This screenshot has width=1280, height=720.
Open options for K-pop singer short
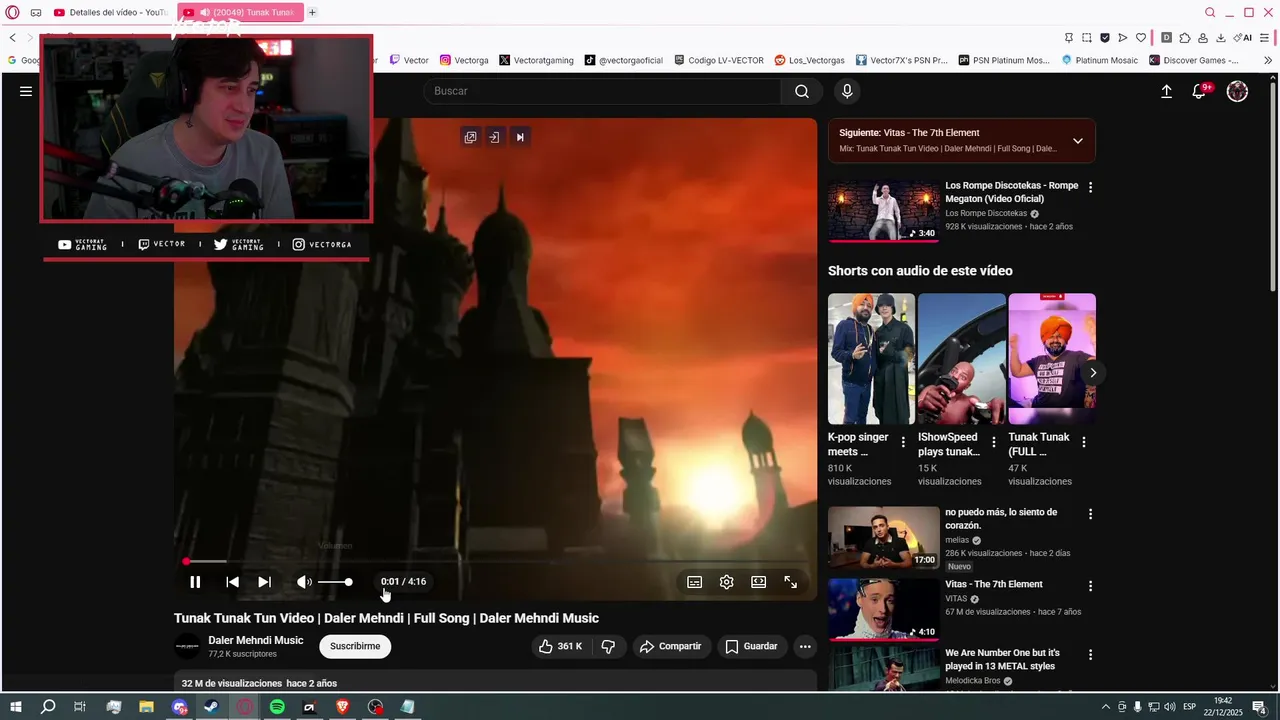pos(903,442)
